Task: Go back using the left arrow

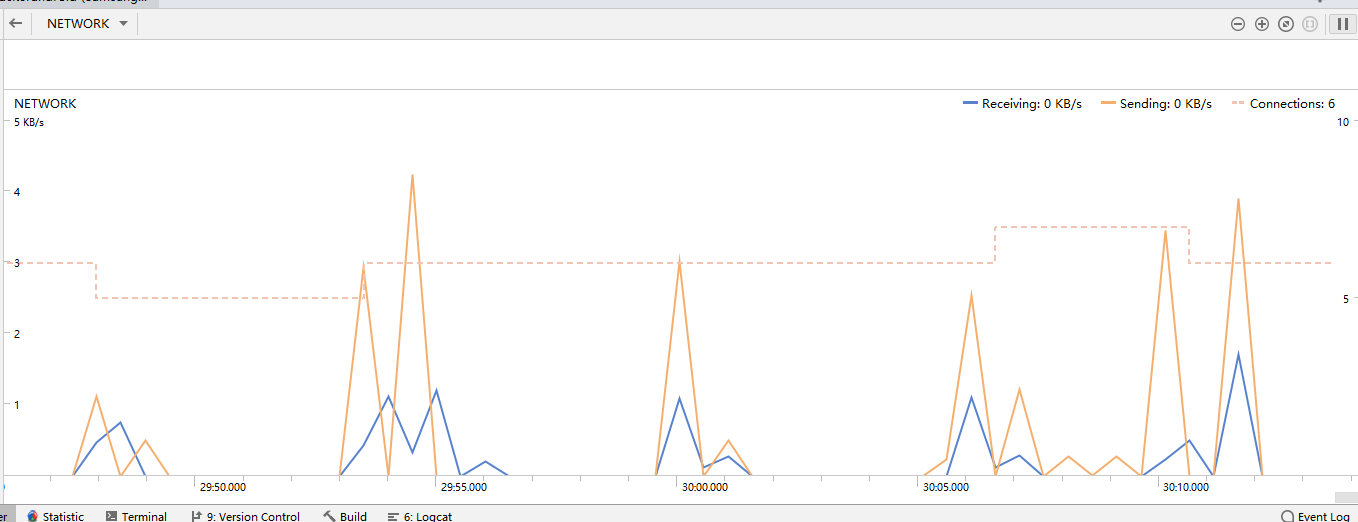Action: 16,23
